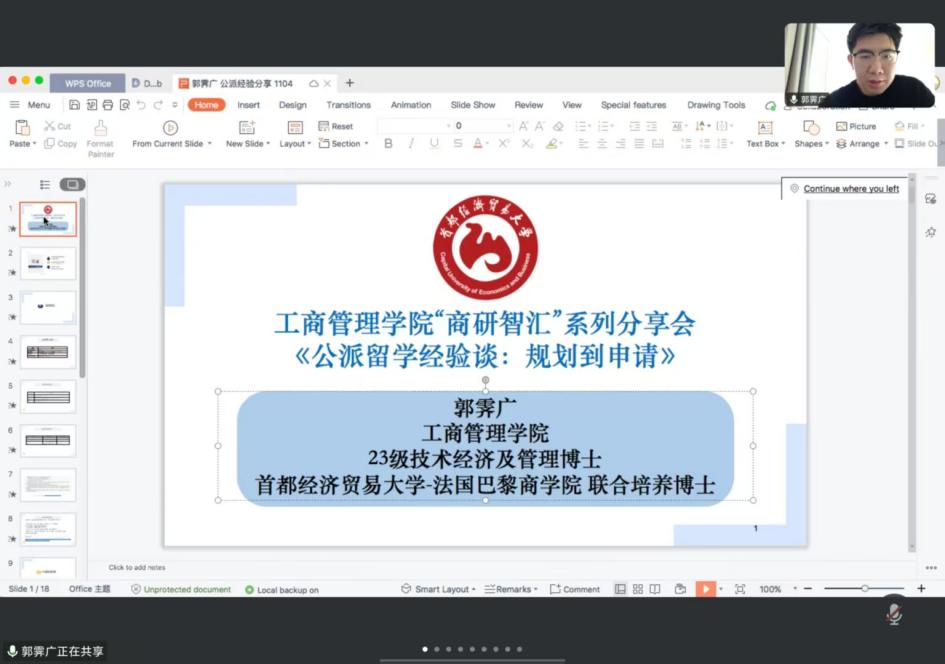945x664 pixels.
Task: Insert a Text Box
Action: pos(765,128)
